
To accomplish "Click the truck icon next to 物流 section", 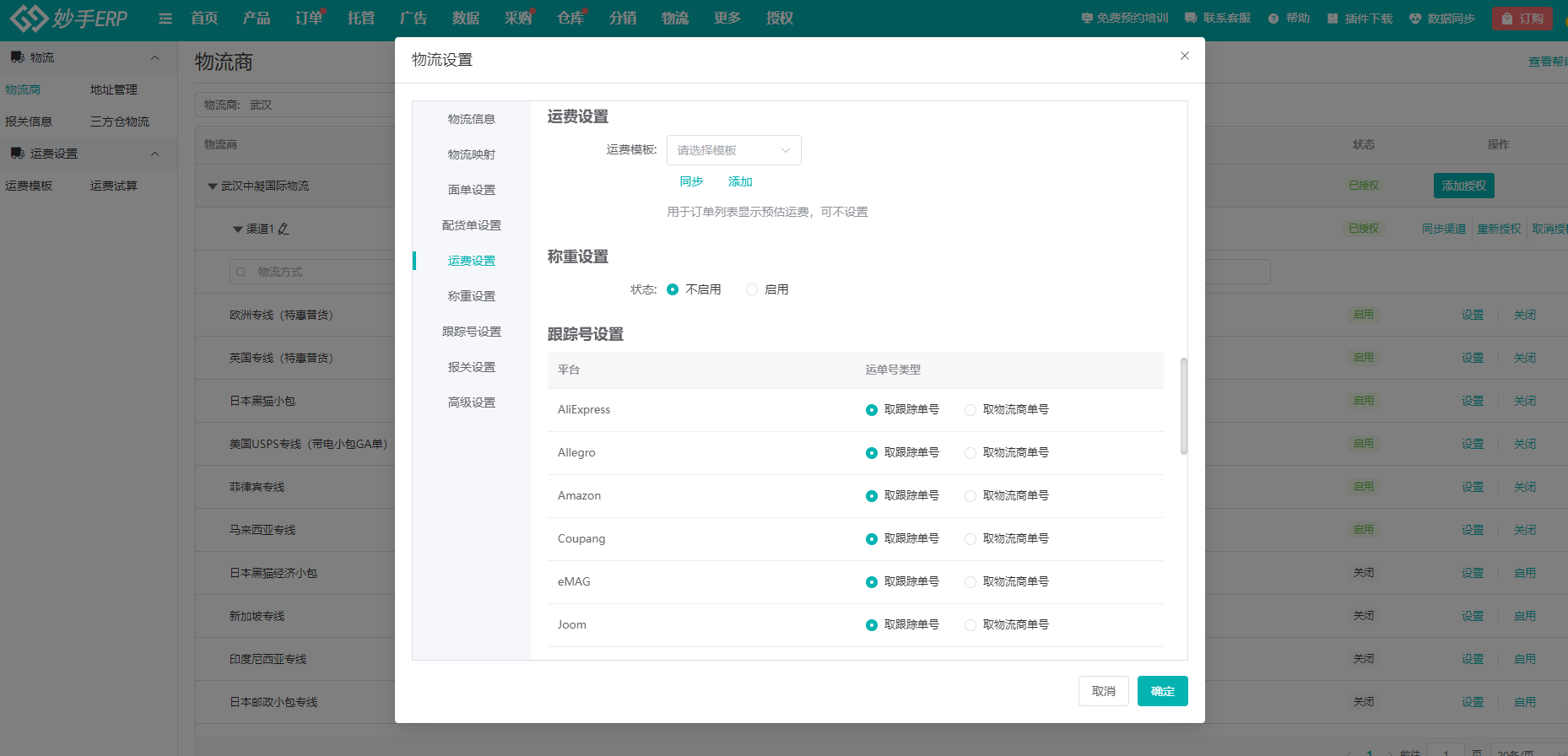I will [x=17, y=57].
